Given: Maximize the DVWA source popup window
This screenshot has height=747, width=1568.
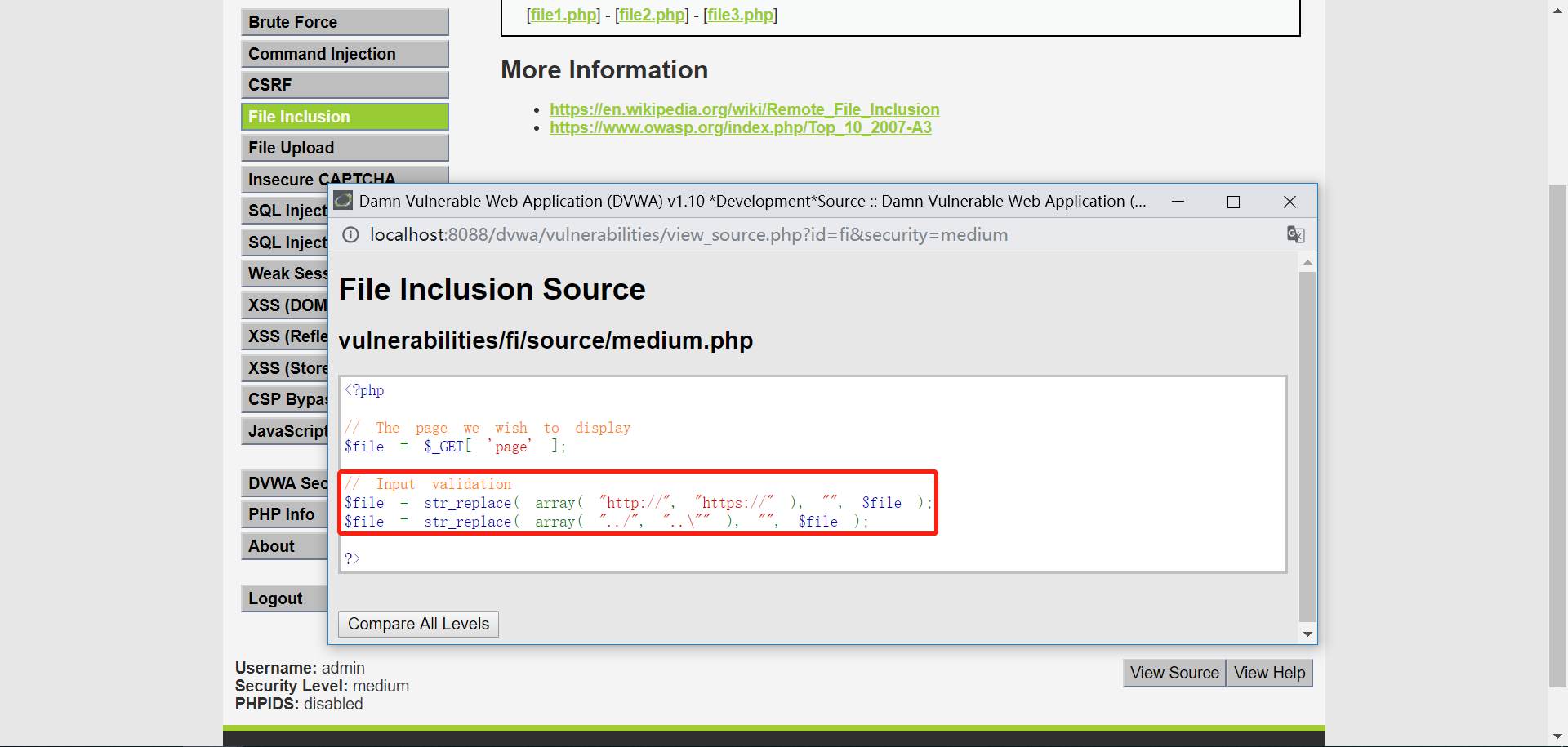Looking at the screenshot, I should click(x=1233, y=202).
